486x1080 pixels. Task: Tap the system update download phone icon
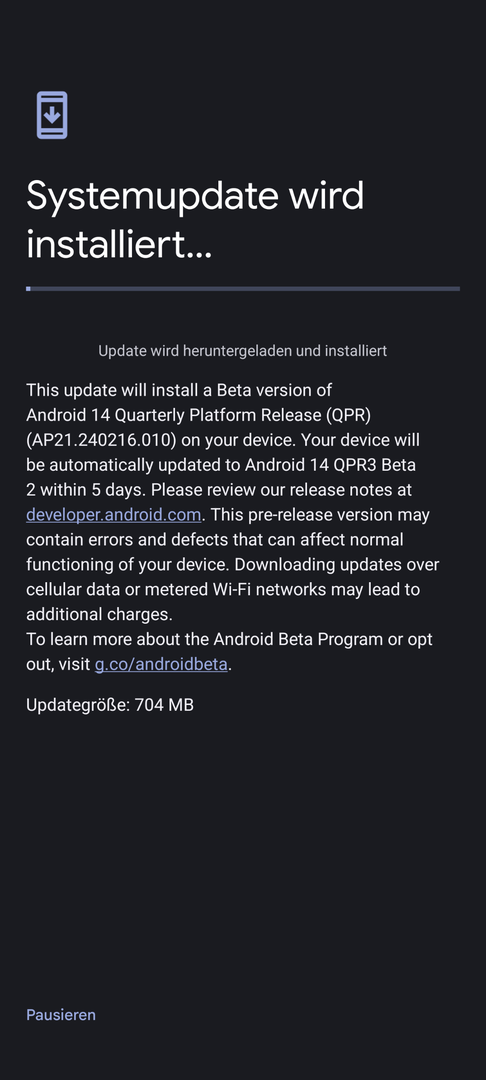[x=52, y=115]
